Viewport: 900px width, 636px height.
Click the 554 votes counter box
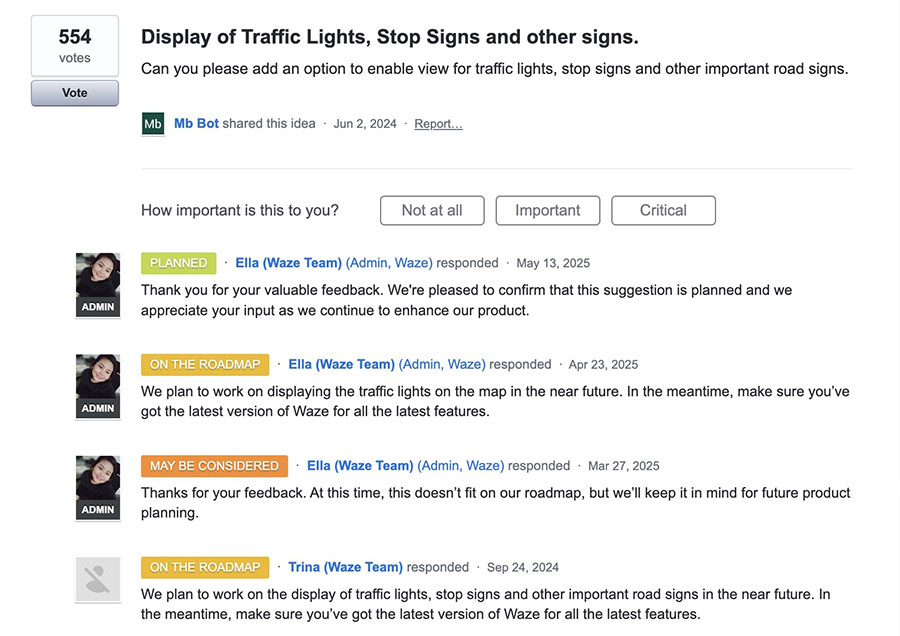click(x=75, y=46)
